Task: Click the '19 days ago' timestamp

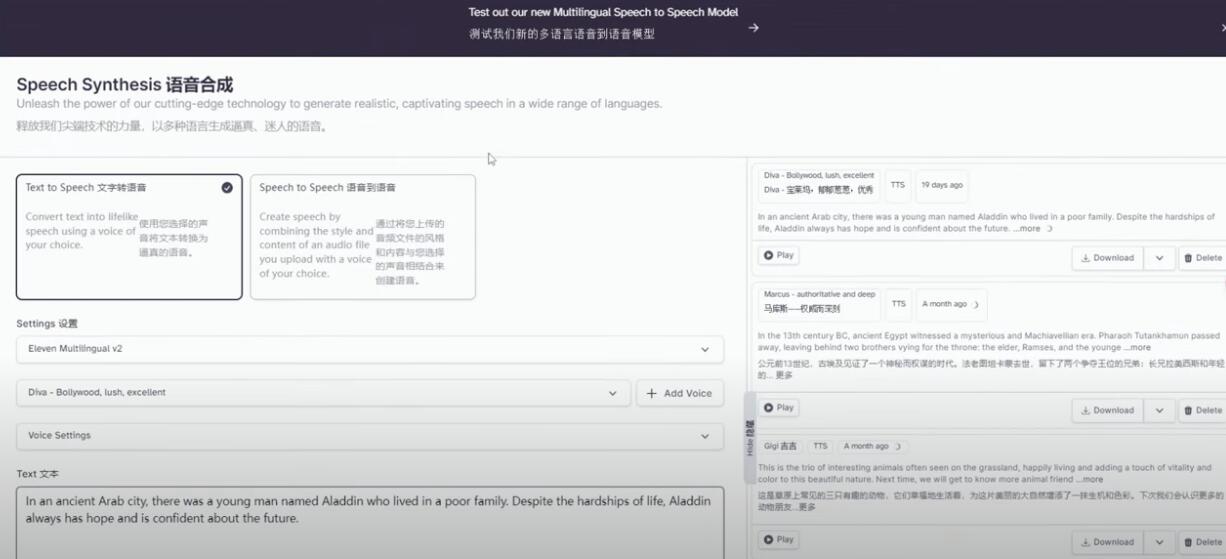Action: (942, 185)
